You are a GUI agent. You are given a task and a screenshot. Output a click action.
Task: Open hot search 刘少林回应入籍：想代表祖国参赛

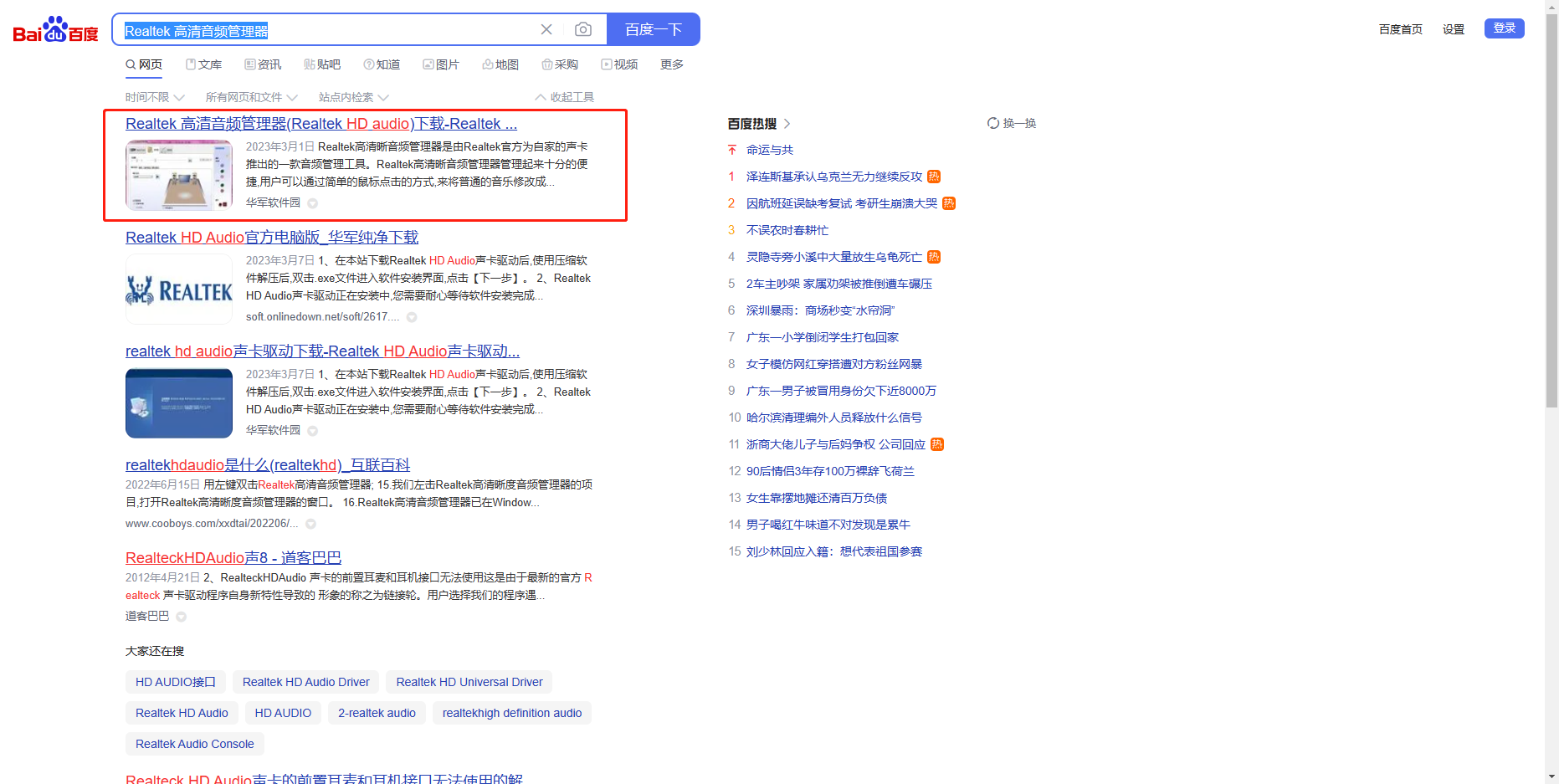(834, 551)
